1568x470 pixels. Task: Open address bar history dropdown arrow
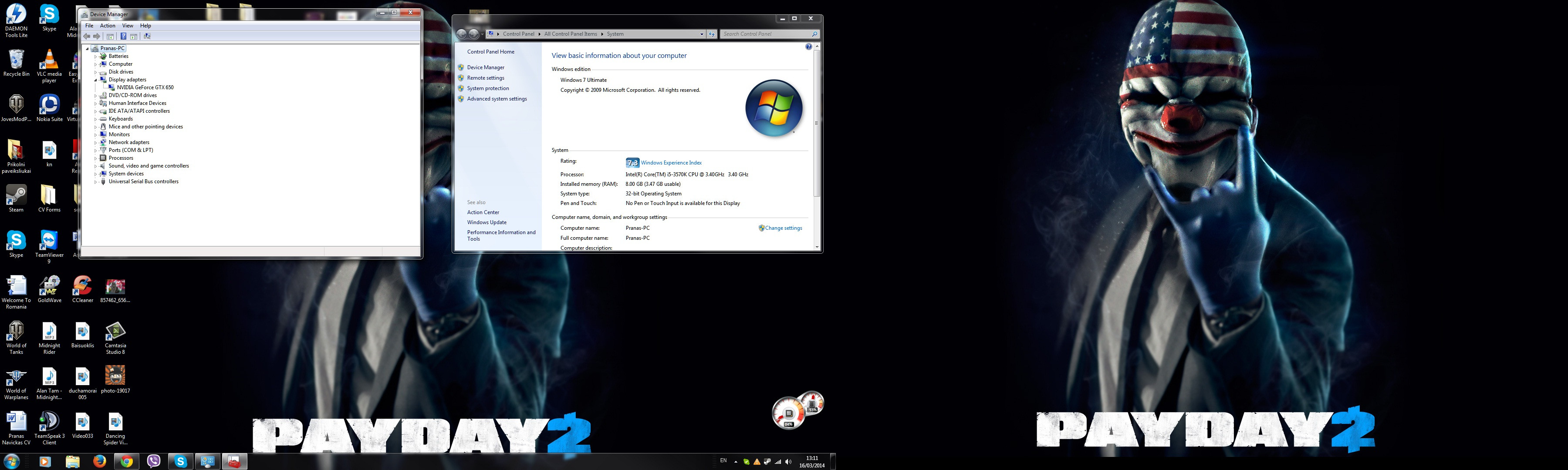[x=701, y=34]
